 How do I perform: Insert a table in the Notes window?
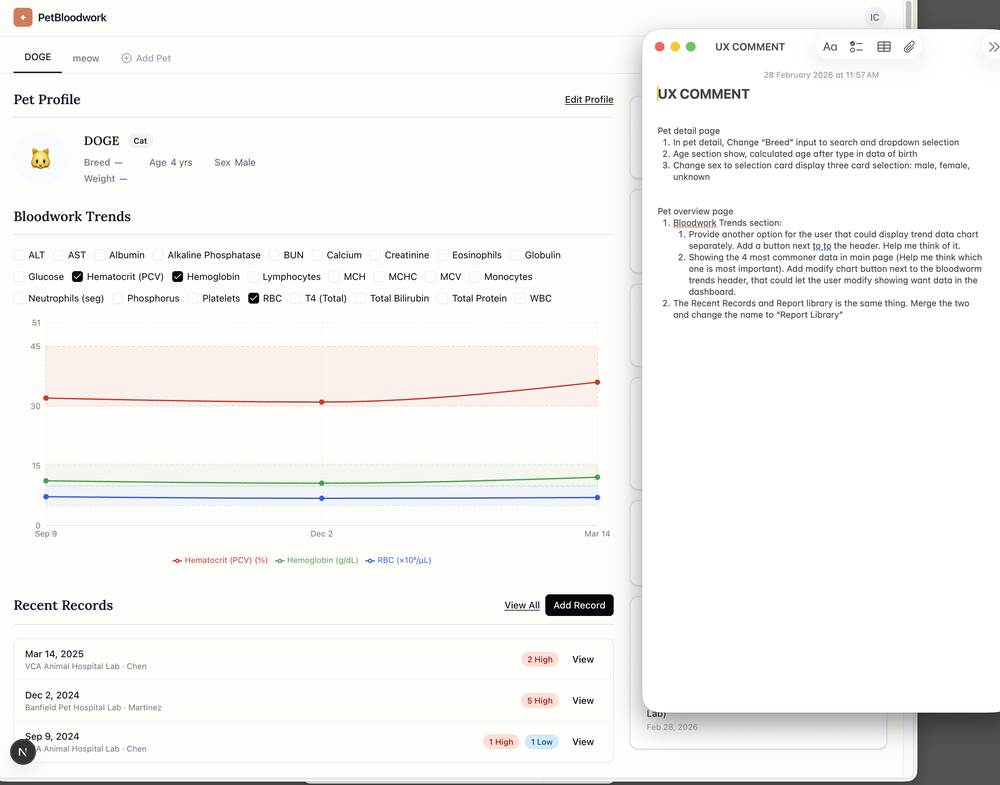coord(883,47)
